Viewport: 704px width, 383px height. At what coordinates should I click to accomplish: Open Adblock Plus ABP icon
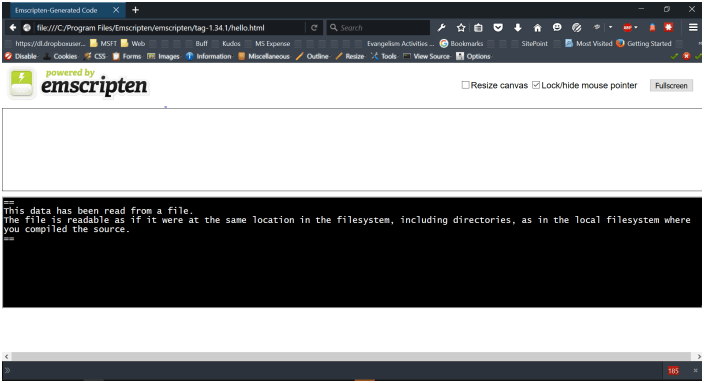click(628, 28)
